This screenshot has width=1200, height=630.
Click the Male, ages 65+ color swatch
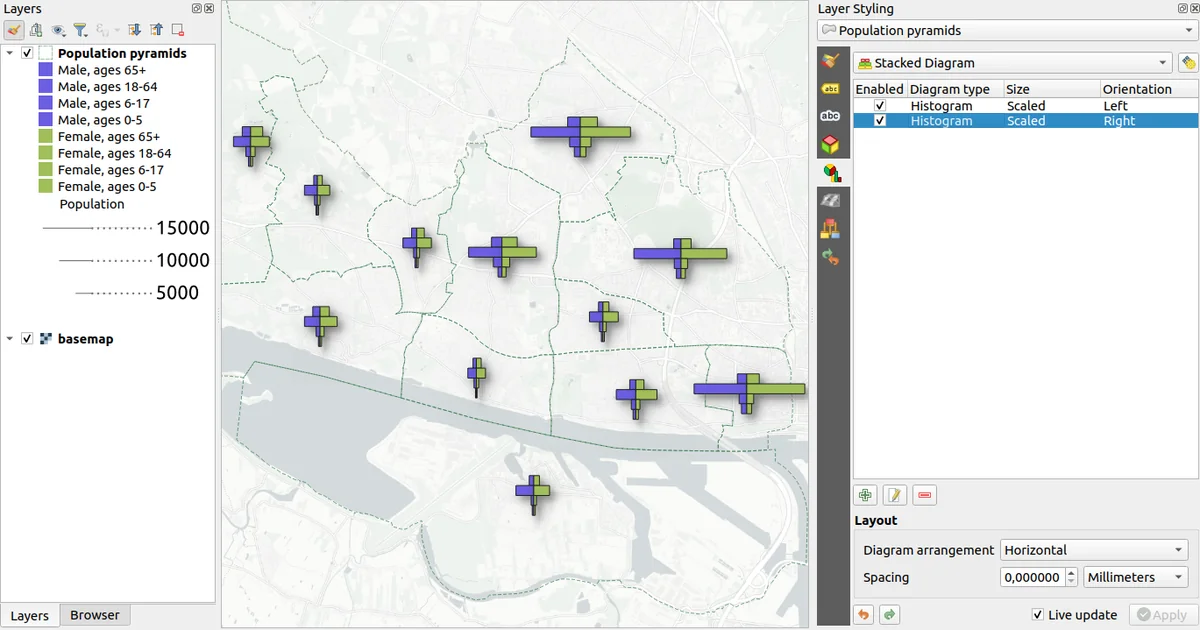(45, 71)
